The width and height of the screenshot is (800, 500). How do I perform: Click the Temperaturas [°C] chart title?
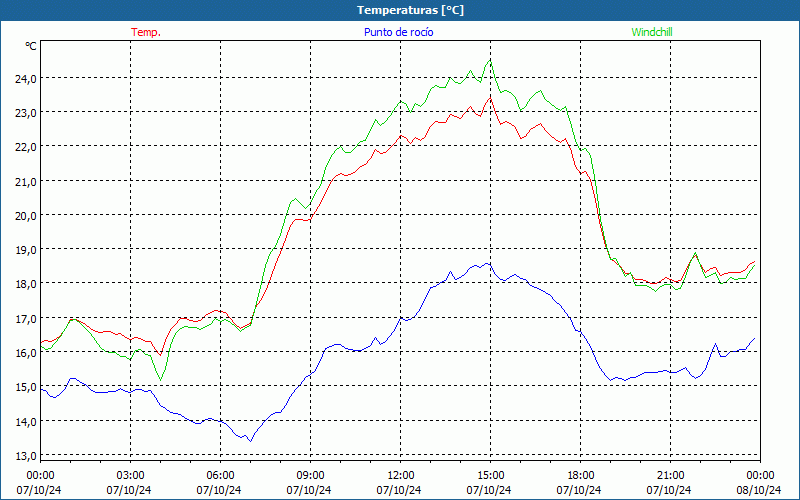coord(410,10)
